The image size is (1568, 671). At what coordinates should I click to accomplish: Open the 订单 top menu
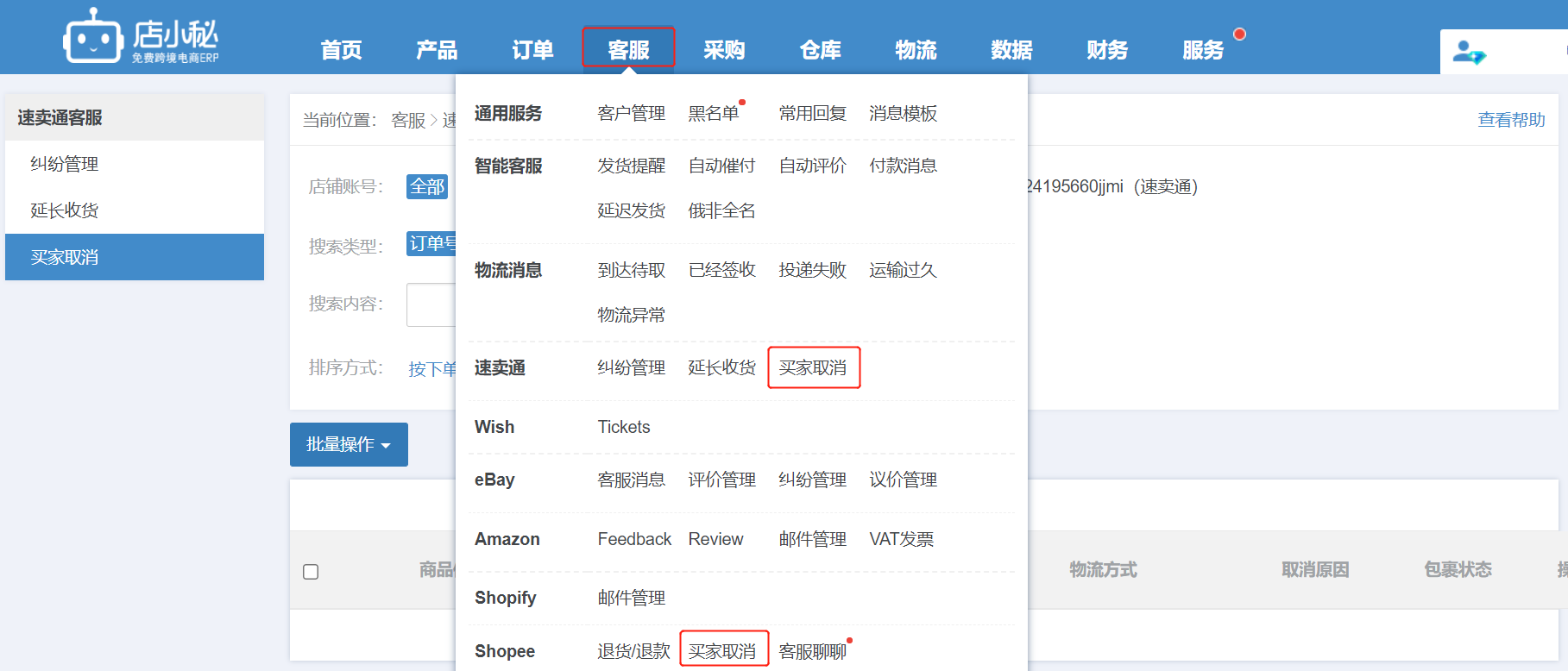(532, 50)
